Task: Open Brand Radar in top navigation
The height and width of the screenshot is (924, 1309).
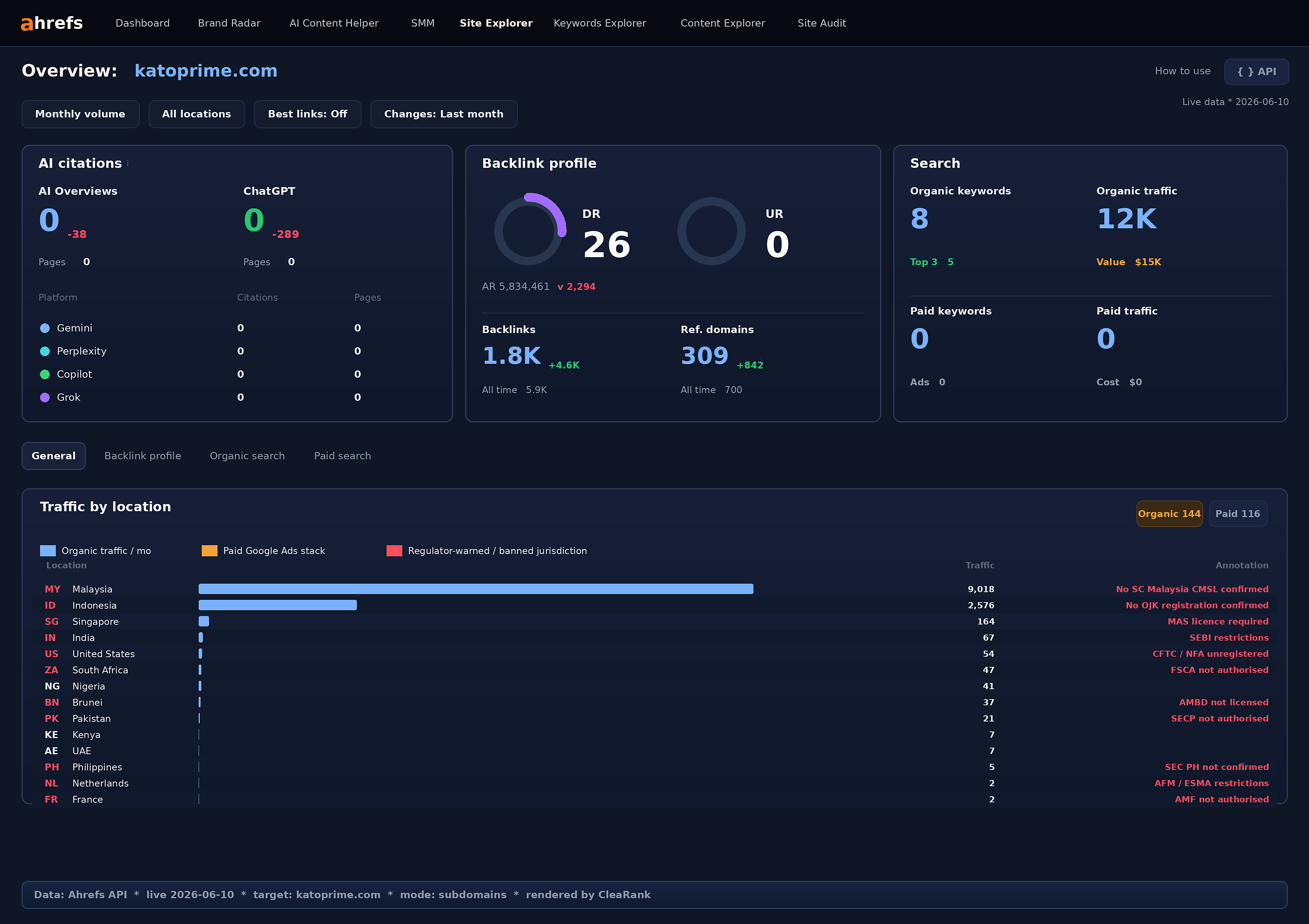Action: coord(229,23)
